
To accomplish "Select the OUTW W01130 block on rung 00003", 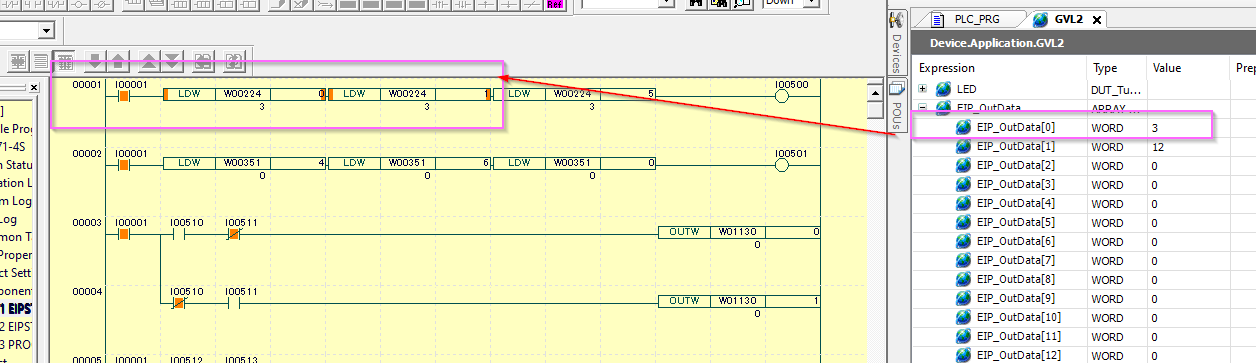I will coord(739,232).
